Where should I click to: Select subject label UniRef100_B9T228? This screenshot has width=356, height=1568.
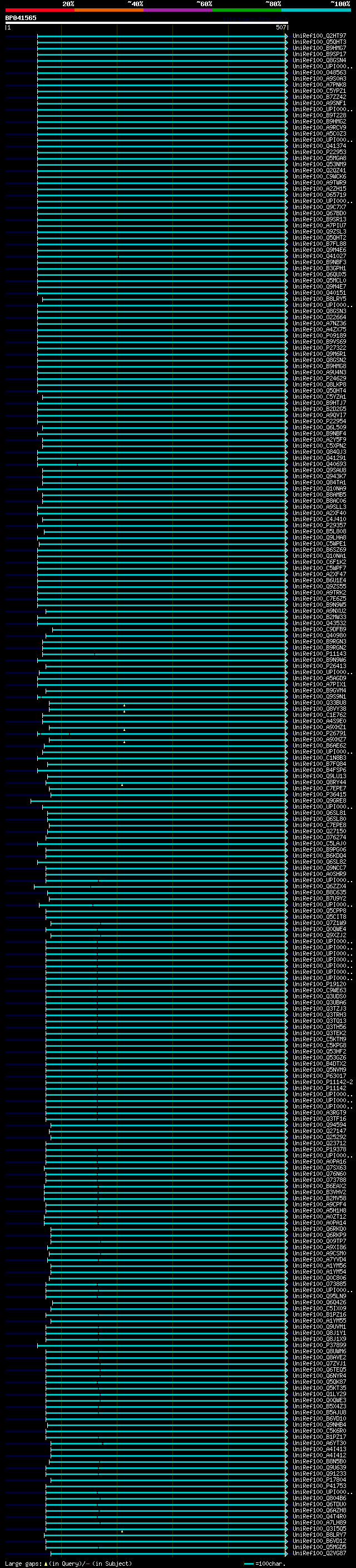click(x=319, y=116)
